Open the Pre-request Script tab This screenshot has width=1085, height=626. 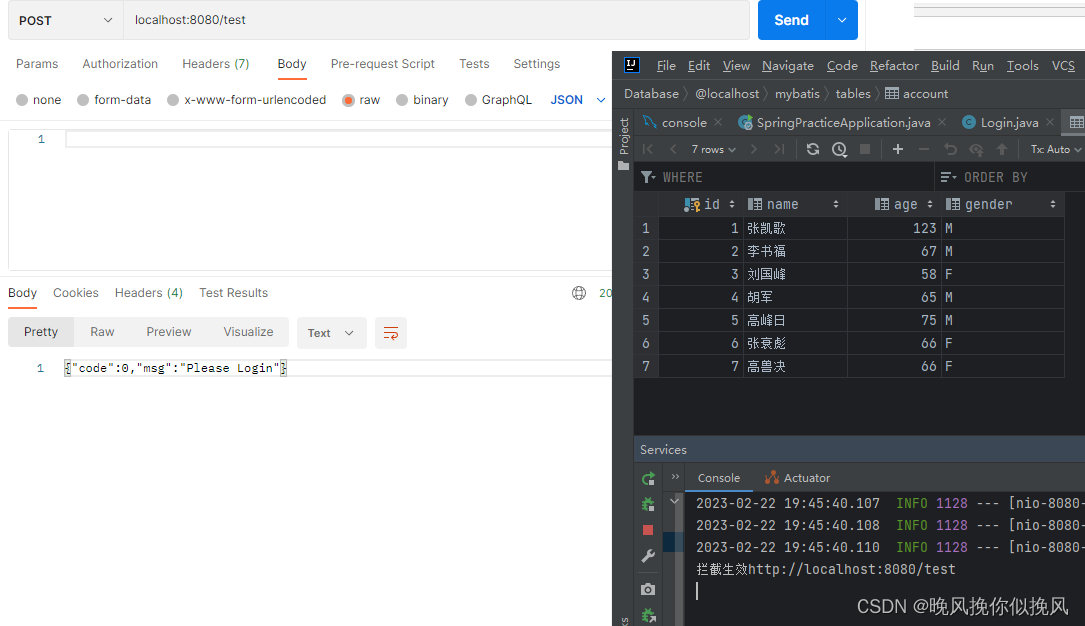[383, 64]
